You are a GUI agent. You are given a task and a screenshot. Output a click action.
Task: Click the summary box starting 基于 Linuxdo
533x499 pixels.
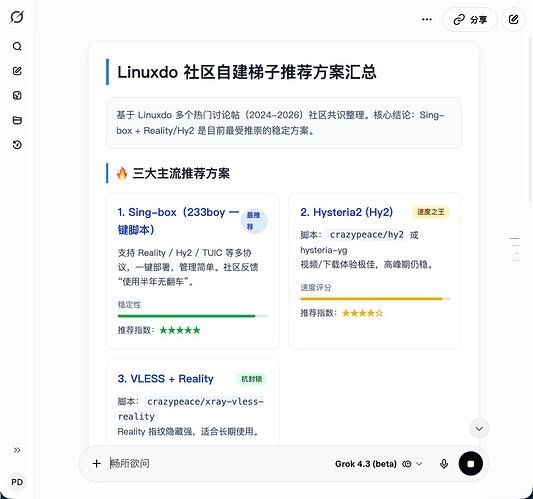coord(284,123)
